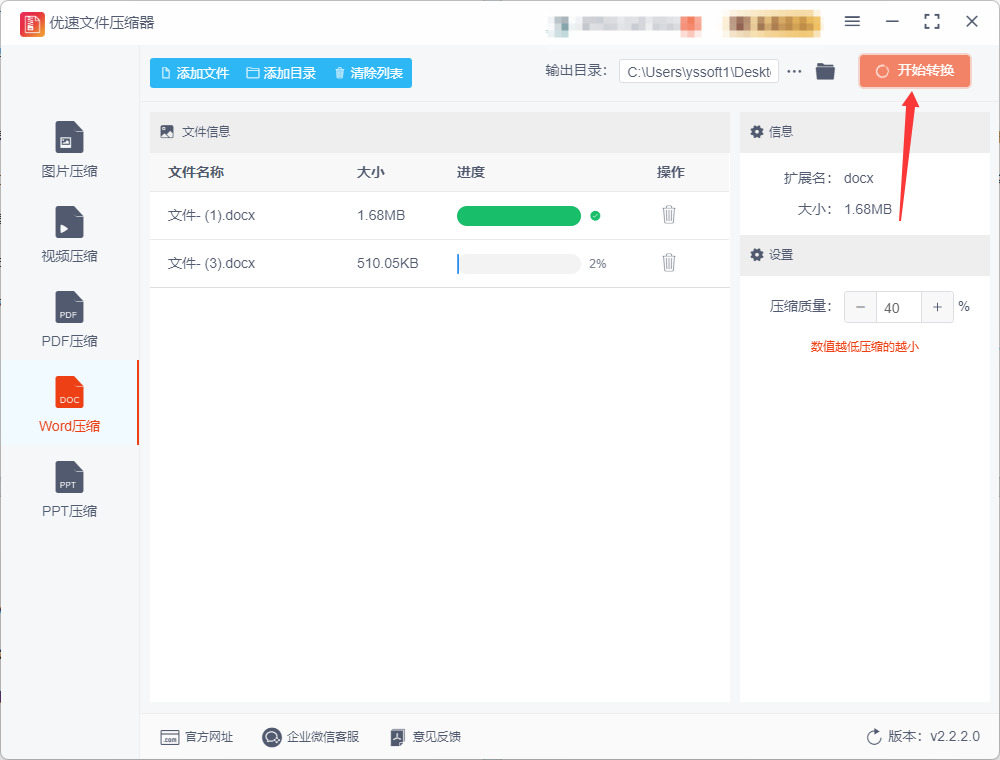This screenshot has width=1000, height=760.
Task: Click the 2% progress bar of 文件- (3).docx
Action: (x=518, y=263)
